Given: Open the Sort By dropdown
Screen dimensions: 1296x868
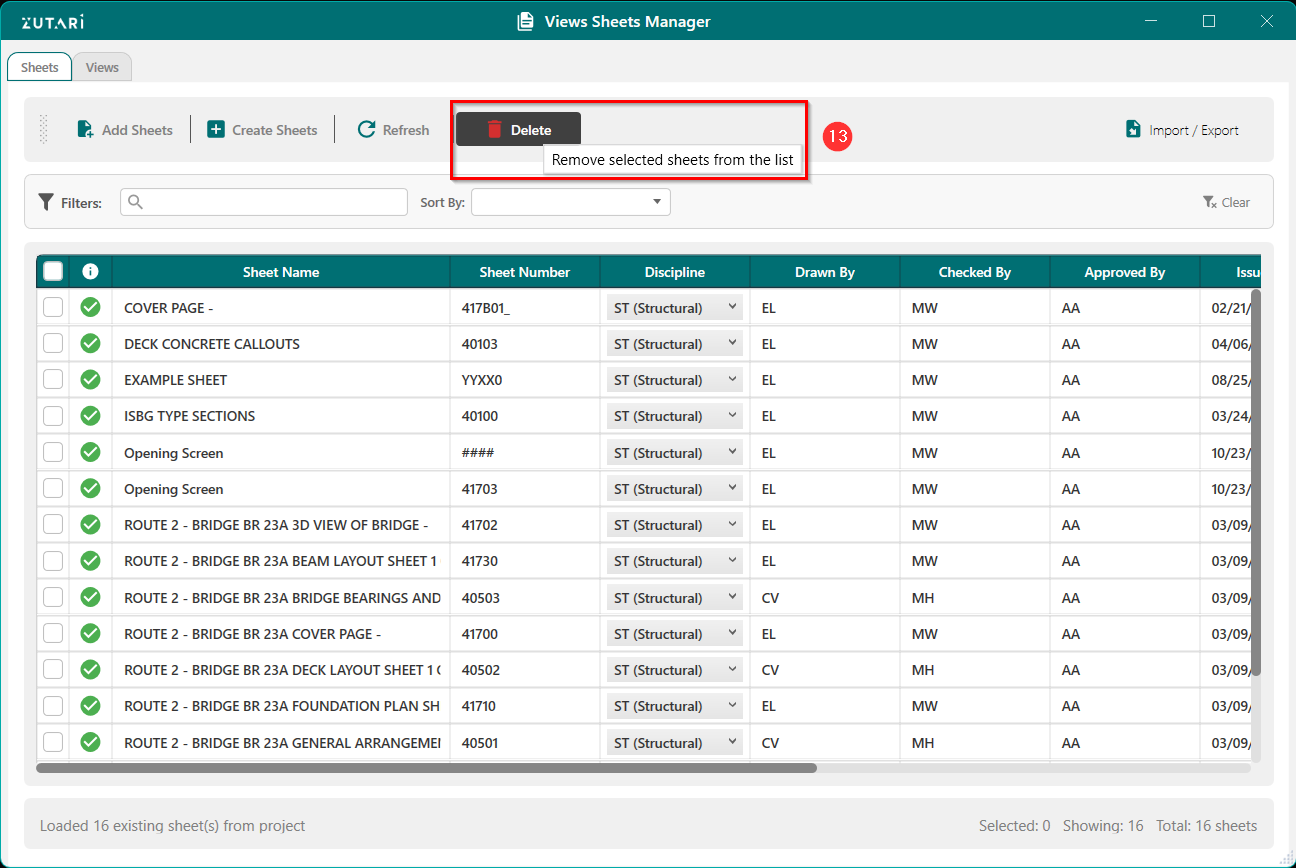Looking at the screenshot, I should [570, 202].
